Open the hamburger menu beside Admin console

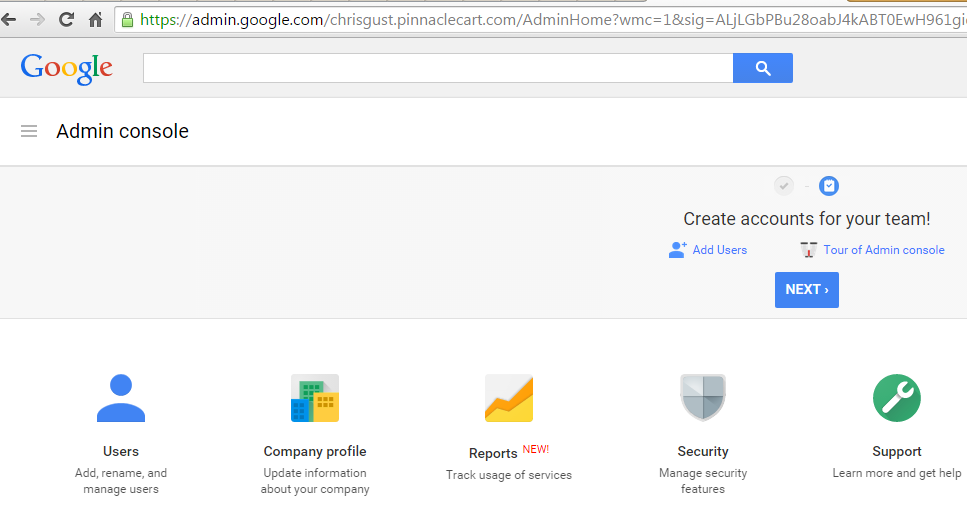tap(29, 131)
